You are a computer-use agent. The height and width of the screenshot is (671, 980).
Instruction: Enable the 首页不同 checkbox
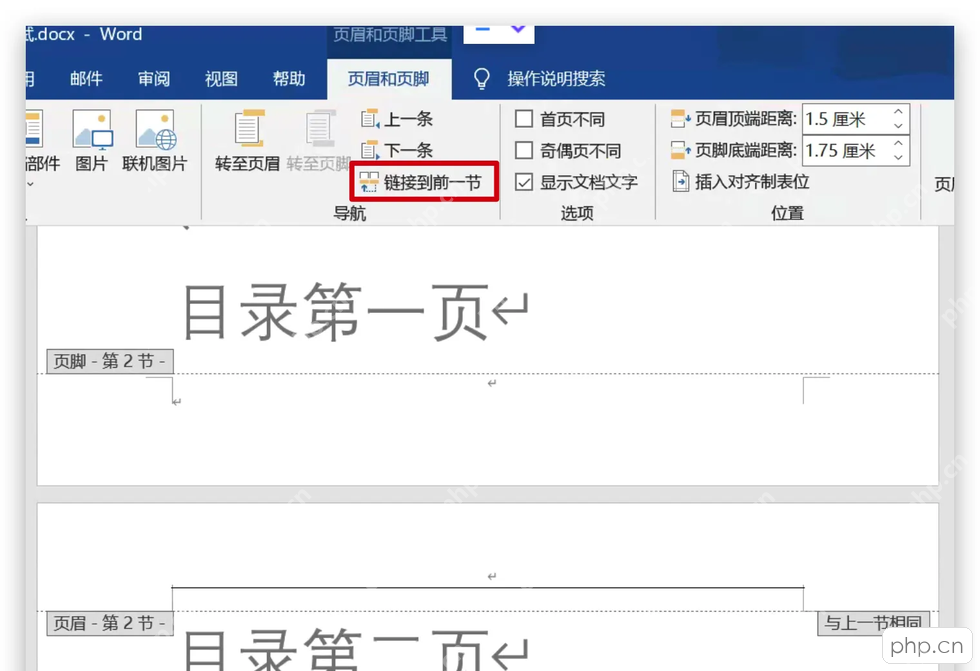click(524, 119)
